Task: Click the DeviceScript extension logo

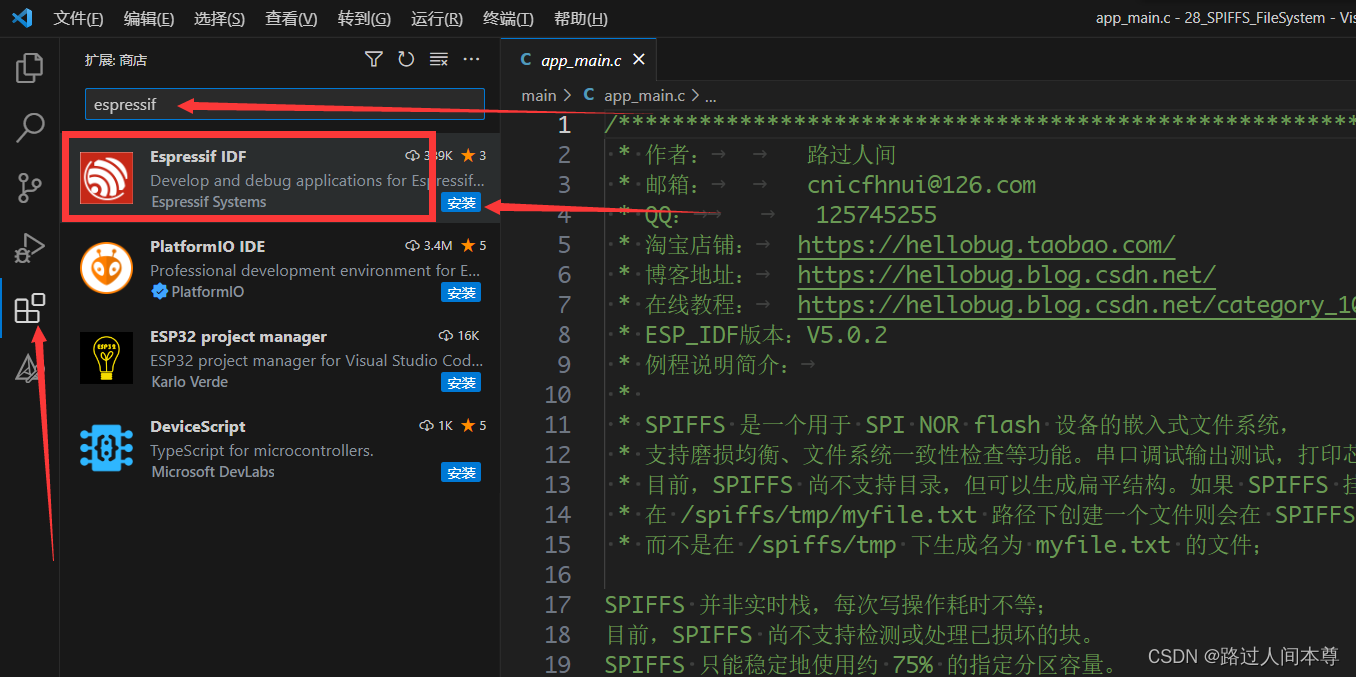Action: pos(106,447)
